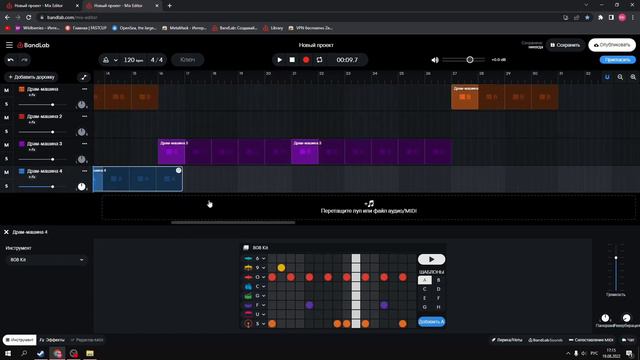Click Добавить дорожку add track button

(x=31, y=77)
